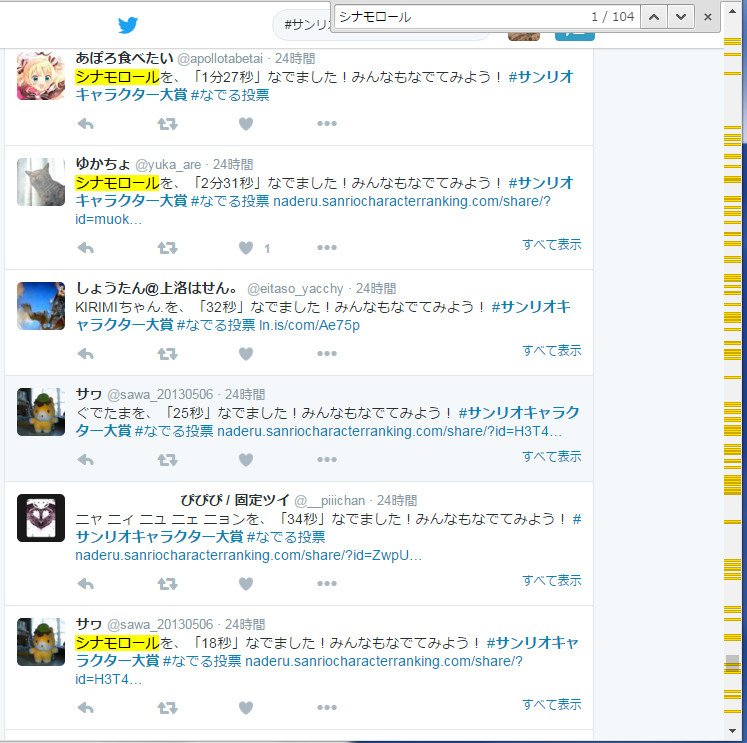The width and height of the screenshot is (747, 743).
Task: Like the eitaso_yacchy KIRIMI tweet
Action: click(246, 354)
